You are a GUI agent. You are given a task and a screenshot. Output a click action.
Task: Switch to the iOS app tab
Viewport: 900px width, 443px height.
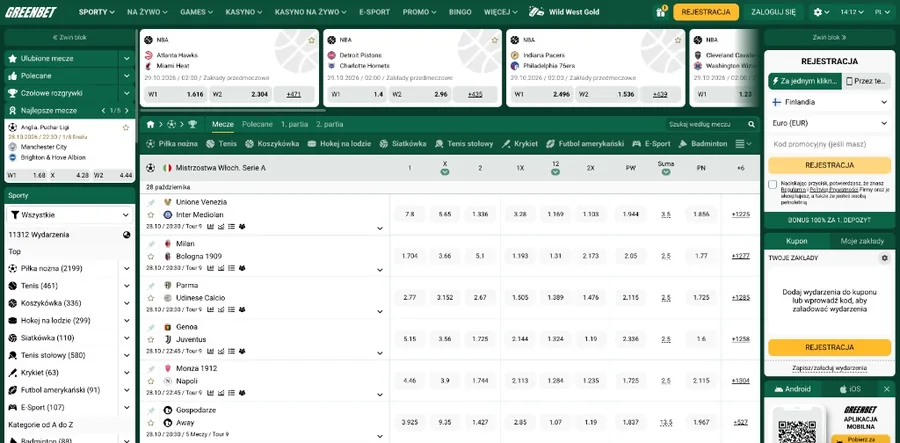(851, 389)
